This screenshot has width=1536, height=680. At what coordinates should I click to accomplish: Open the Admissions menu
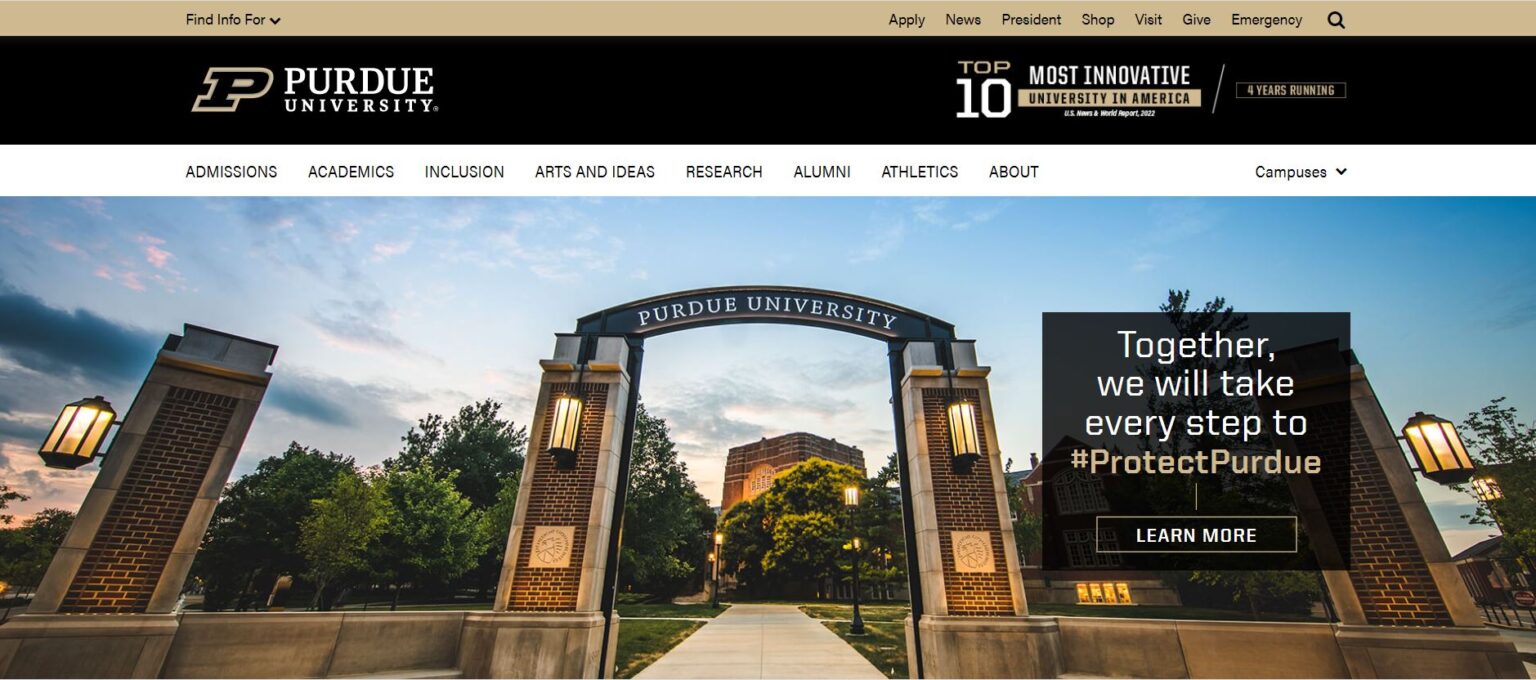(231, 172)
